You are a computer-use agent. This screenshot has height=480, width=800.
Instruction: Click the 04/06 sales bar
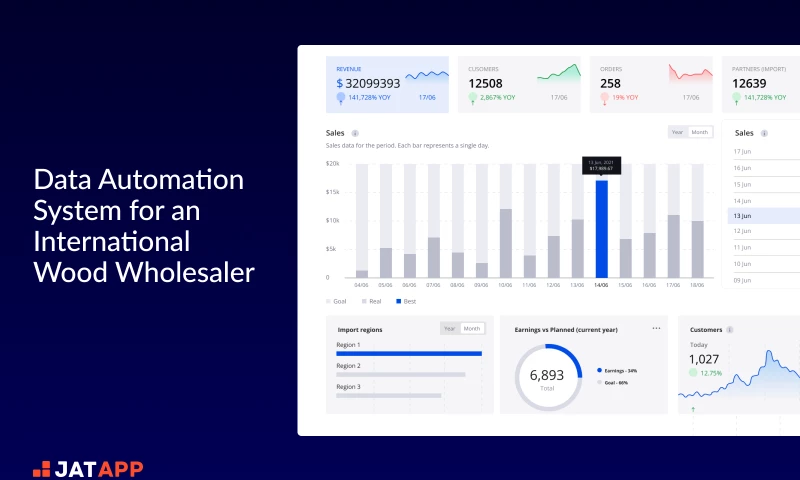(362, 274)
